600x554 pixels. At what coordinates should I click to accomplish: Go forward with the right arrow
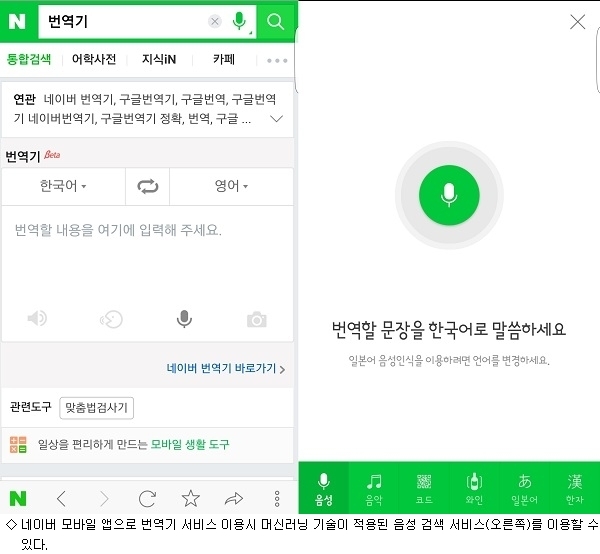(x=104, y=499)
